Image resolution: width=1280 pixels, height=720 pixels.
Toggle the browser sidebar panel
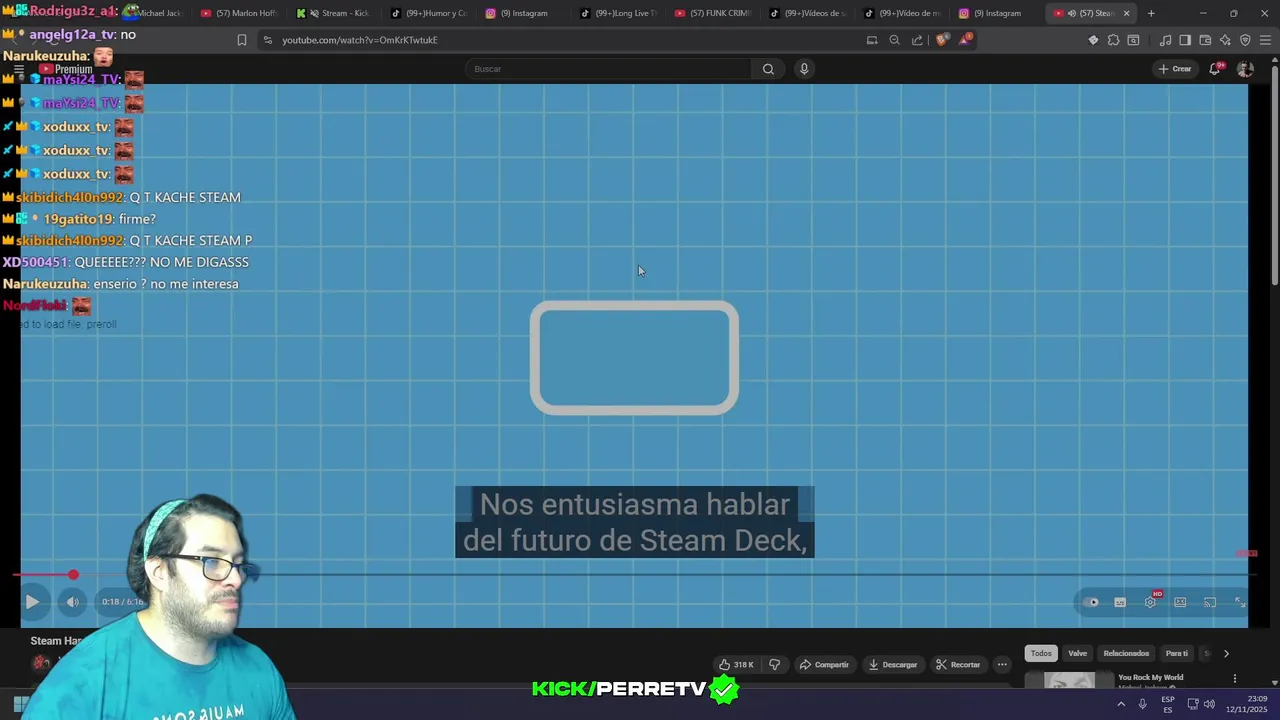coord(1185,40)
